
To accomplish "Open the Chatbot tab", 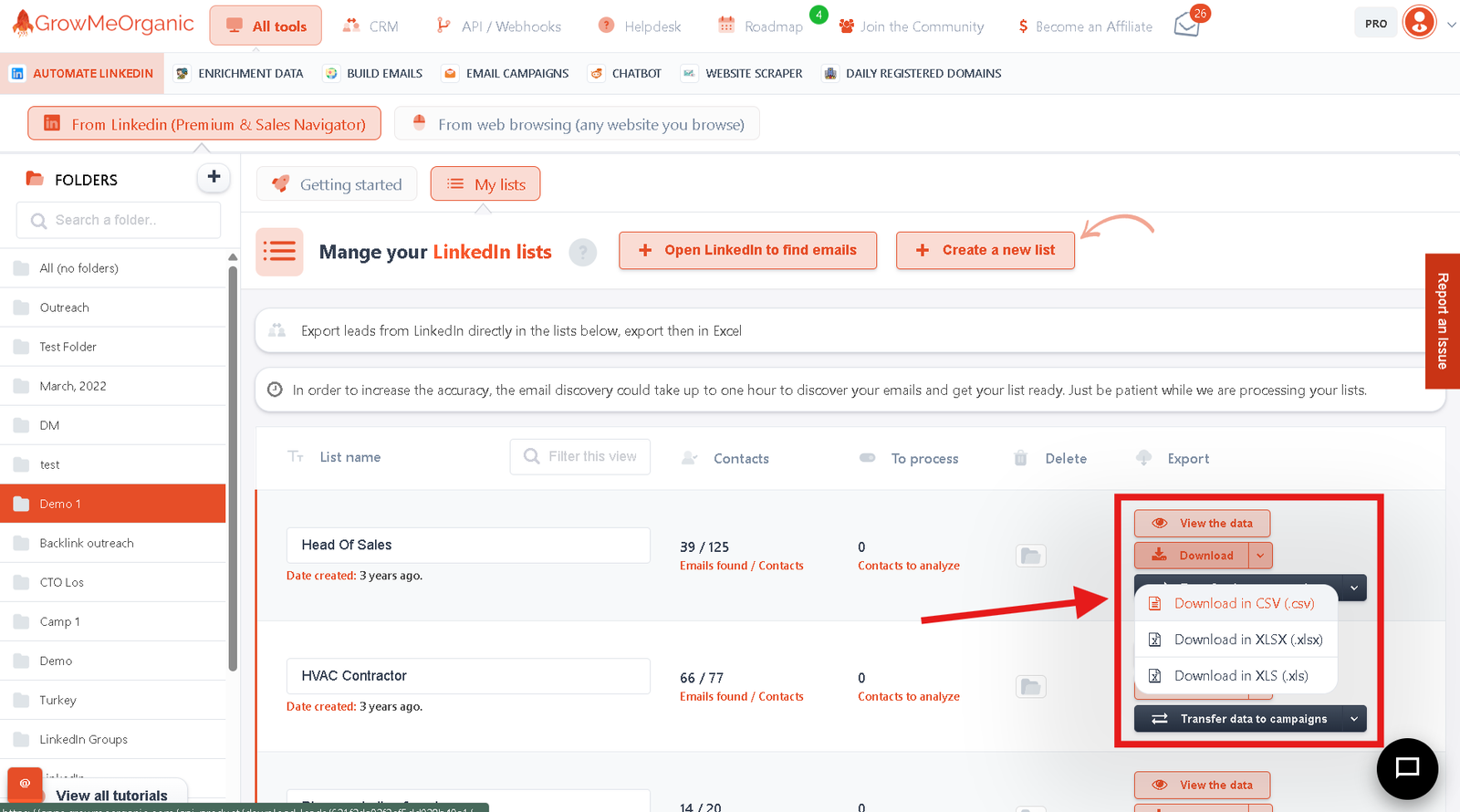I will point(625,73).
